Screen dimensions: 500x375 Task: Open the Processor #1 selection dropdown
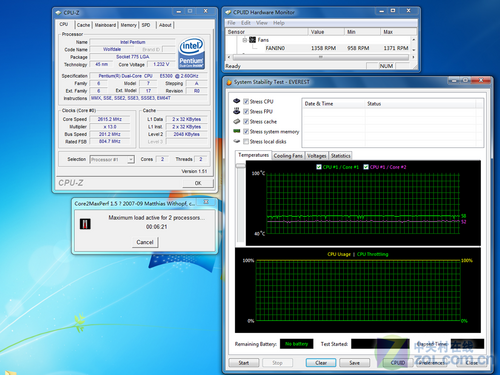(x=131, y=160)
